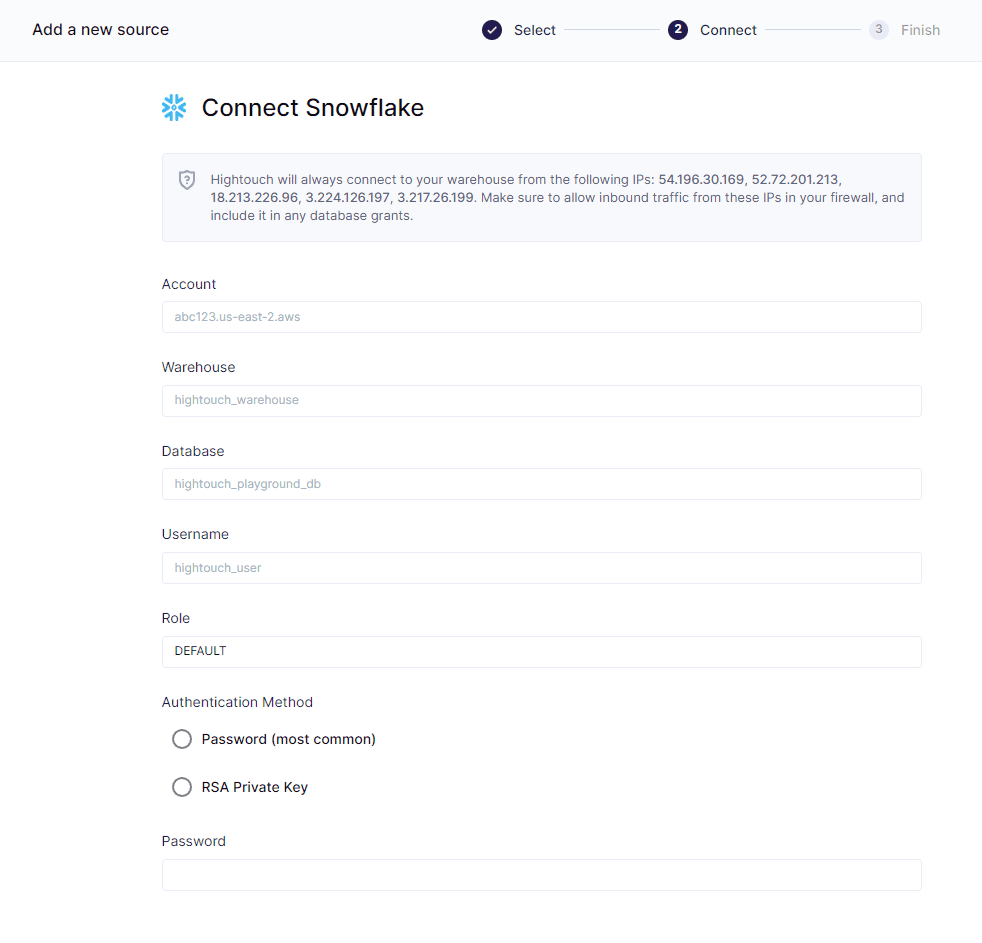Select RSA Private Key radio option
Viewport: 982px width, 943px height.
point(182,787)
